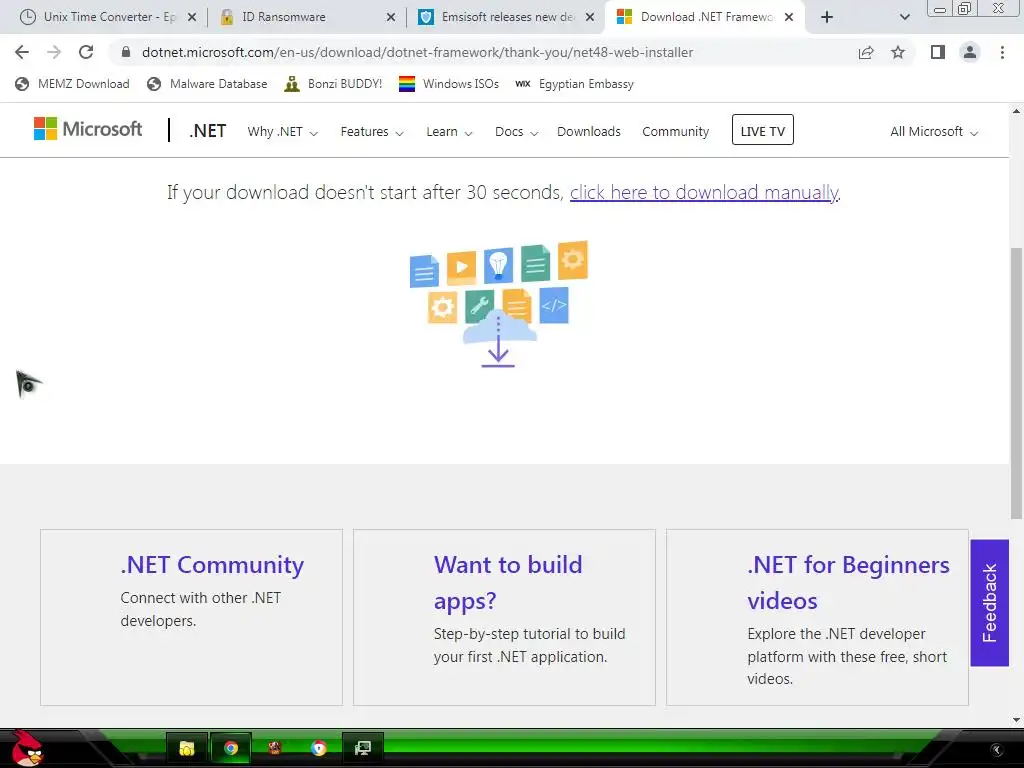Close the Emsisoft releases tab
This screenshot has height=768, width=1024.
(x=590, y=17)
